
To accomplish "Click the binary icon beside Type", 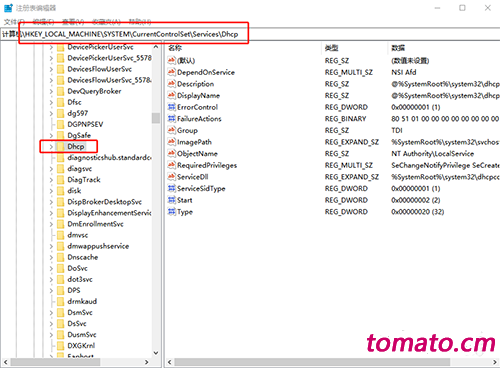I will [x=171, y=212].
